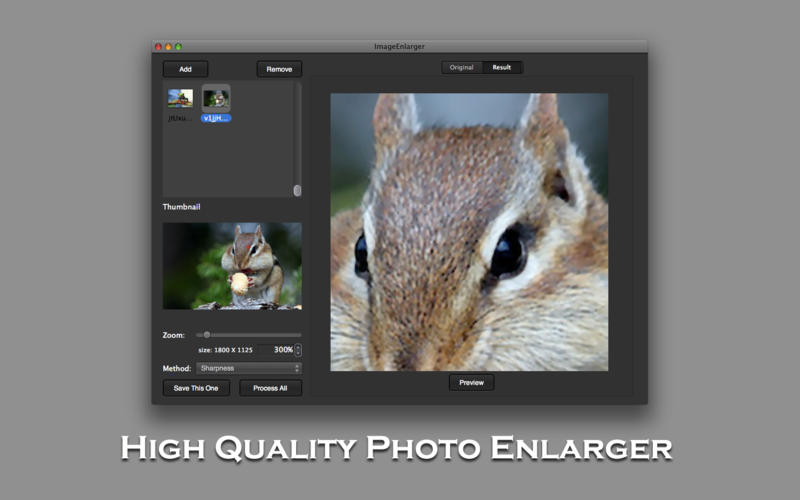Click the Add button
Screen dimensions: 800x500
pos(185,69)
